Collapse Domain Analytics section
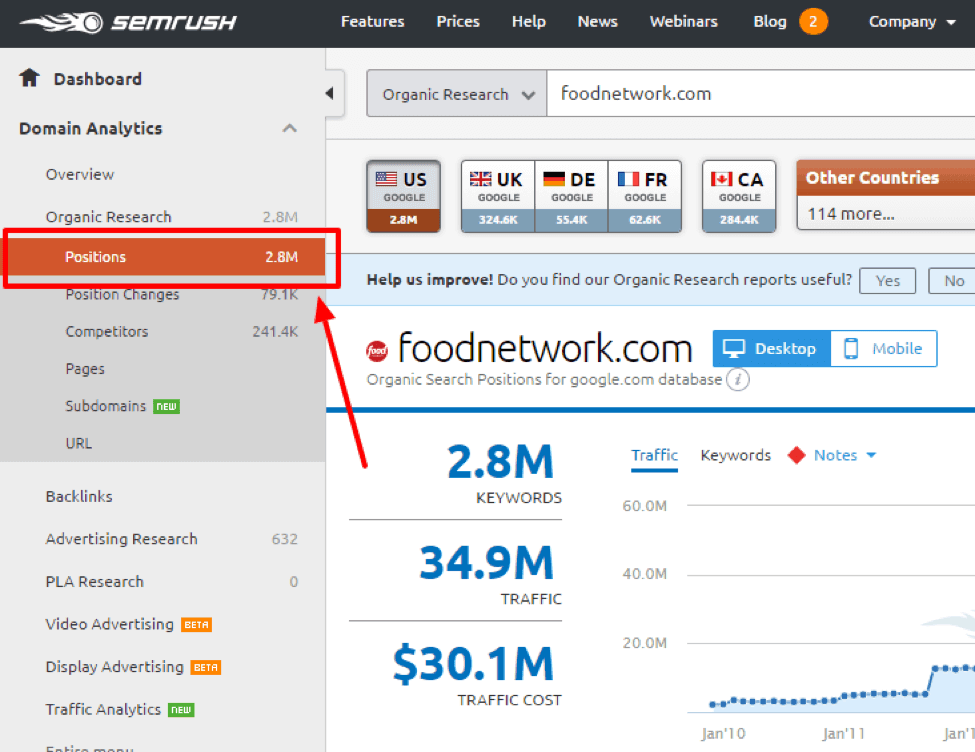This screenshot has height=752, width=975. 289,129
